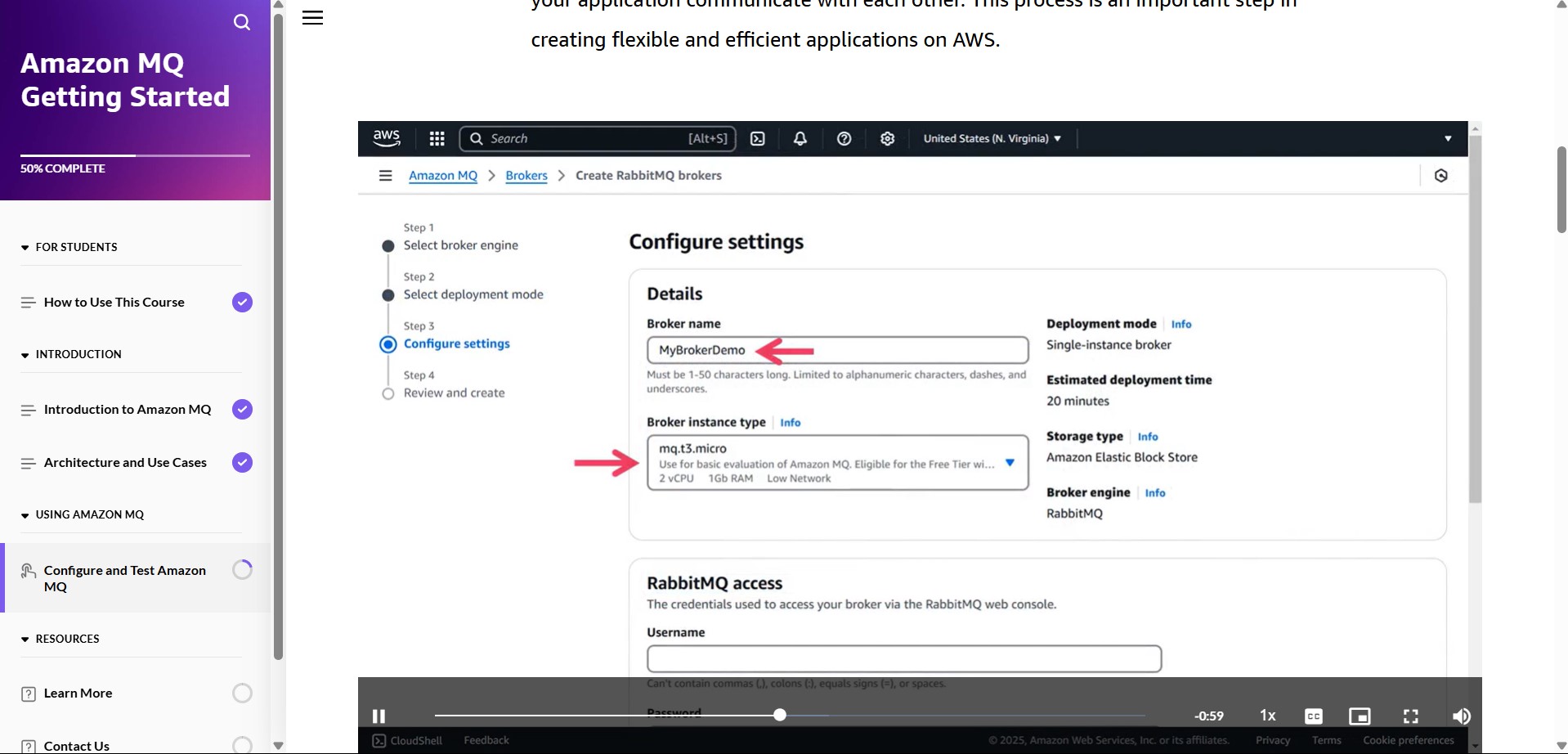This screenshot has width=1568, height=754.
Task: Open AWS notifications bell
Action: 800,139
